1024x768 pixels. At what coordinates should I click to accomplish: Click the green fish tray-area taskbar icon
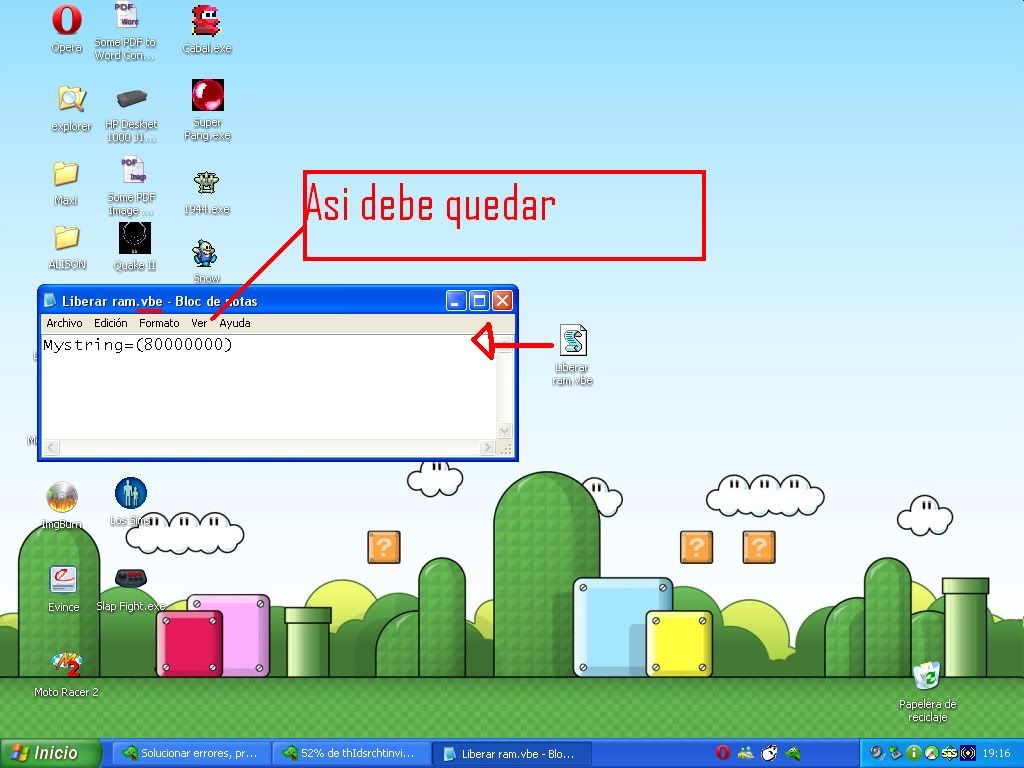click(793, 753)
